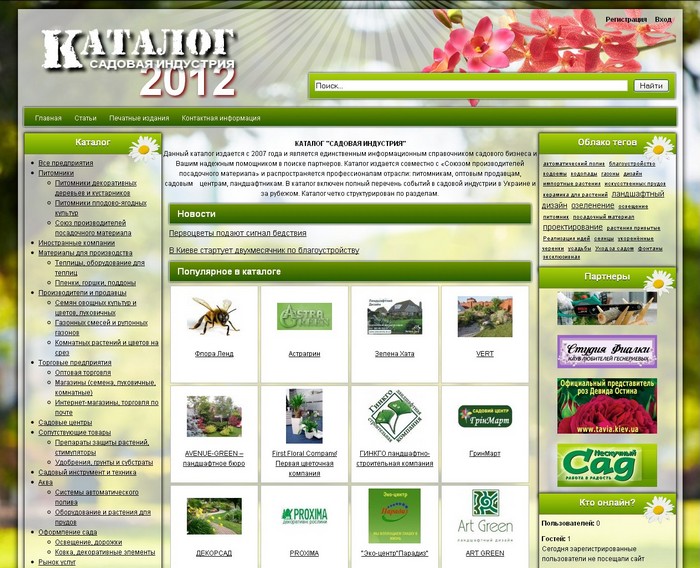Open Контактная информация menu item
The height and width of the screenshot is (568, 700).
[x=221, y=118]
